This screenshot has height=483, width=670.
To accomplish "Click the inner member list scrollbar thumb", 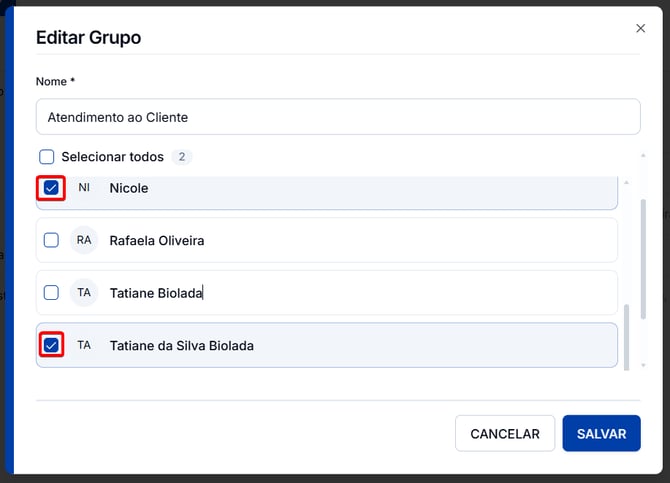I will click(x=626, y=337).
